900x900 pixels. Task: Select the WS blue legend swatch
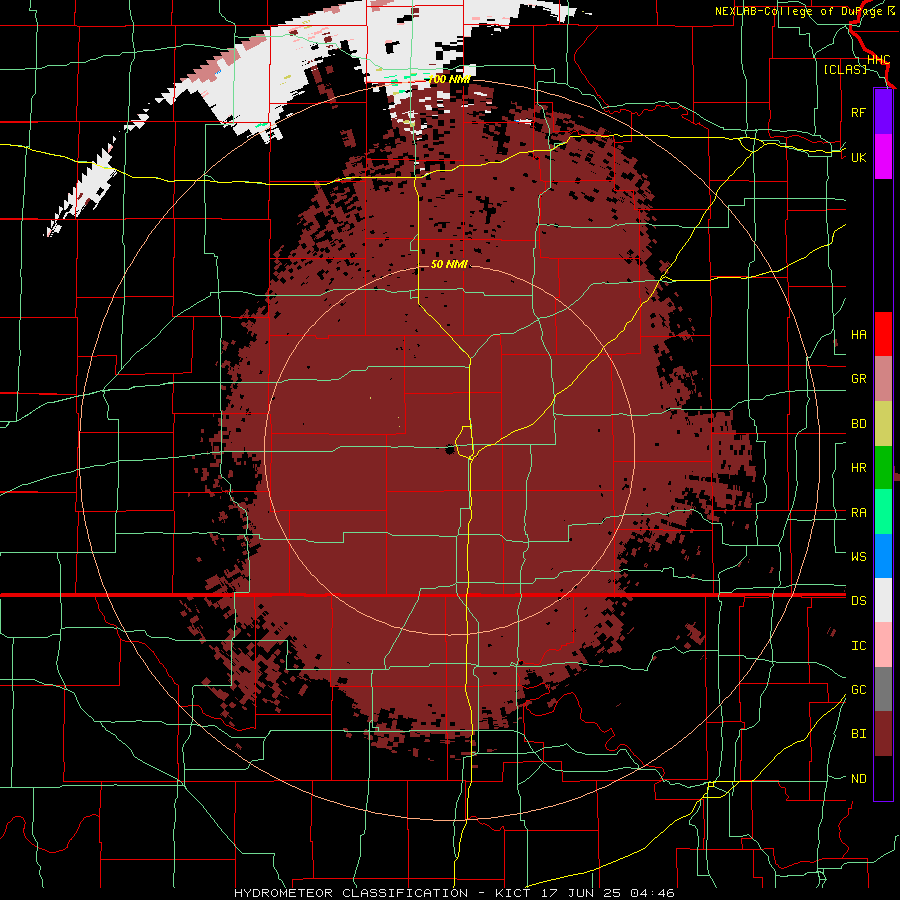(x=883, y=556)
